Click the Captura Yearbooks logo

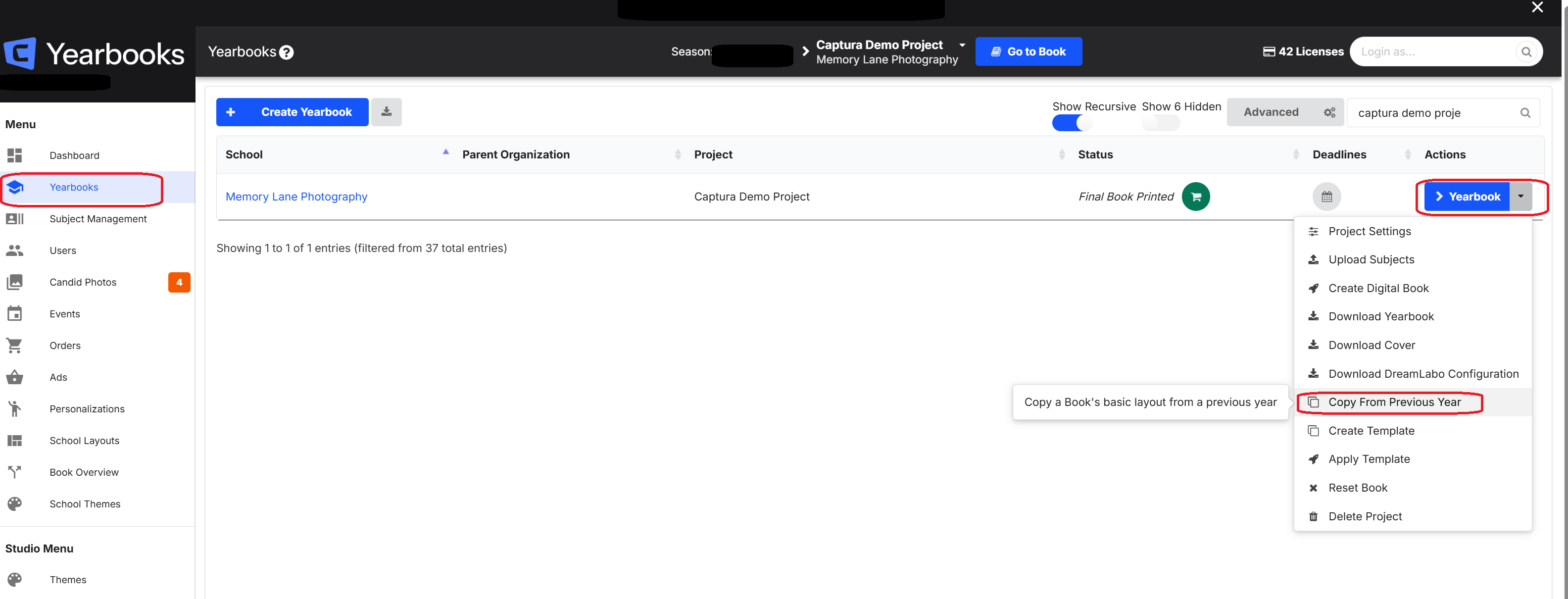tap(94, 53)
